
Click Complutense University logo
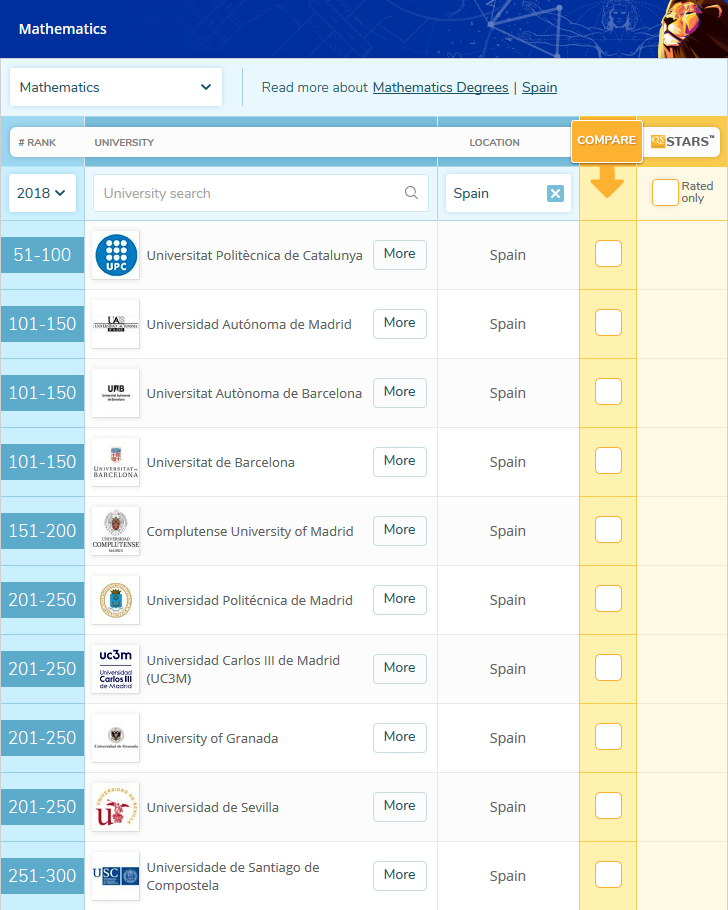click(116, 531)
